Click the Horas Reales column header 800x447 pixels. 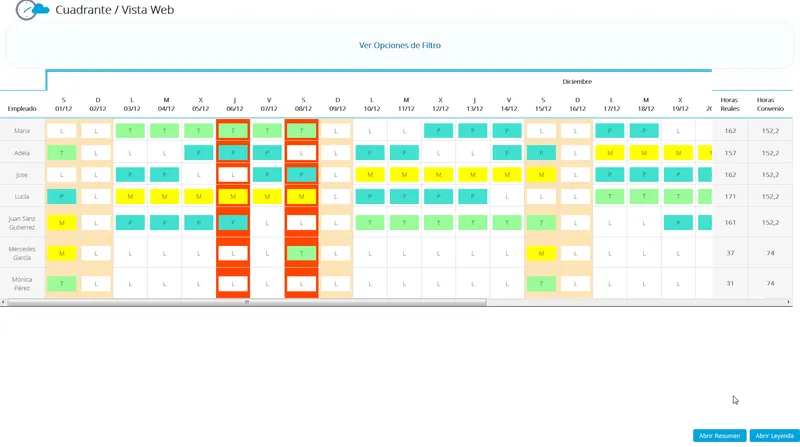point(730,104)
